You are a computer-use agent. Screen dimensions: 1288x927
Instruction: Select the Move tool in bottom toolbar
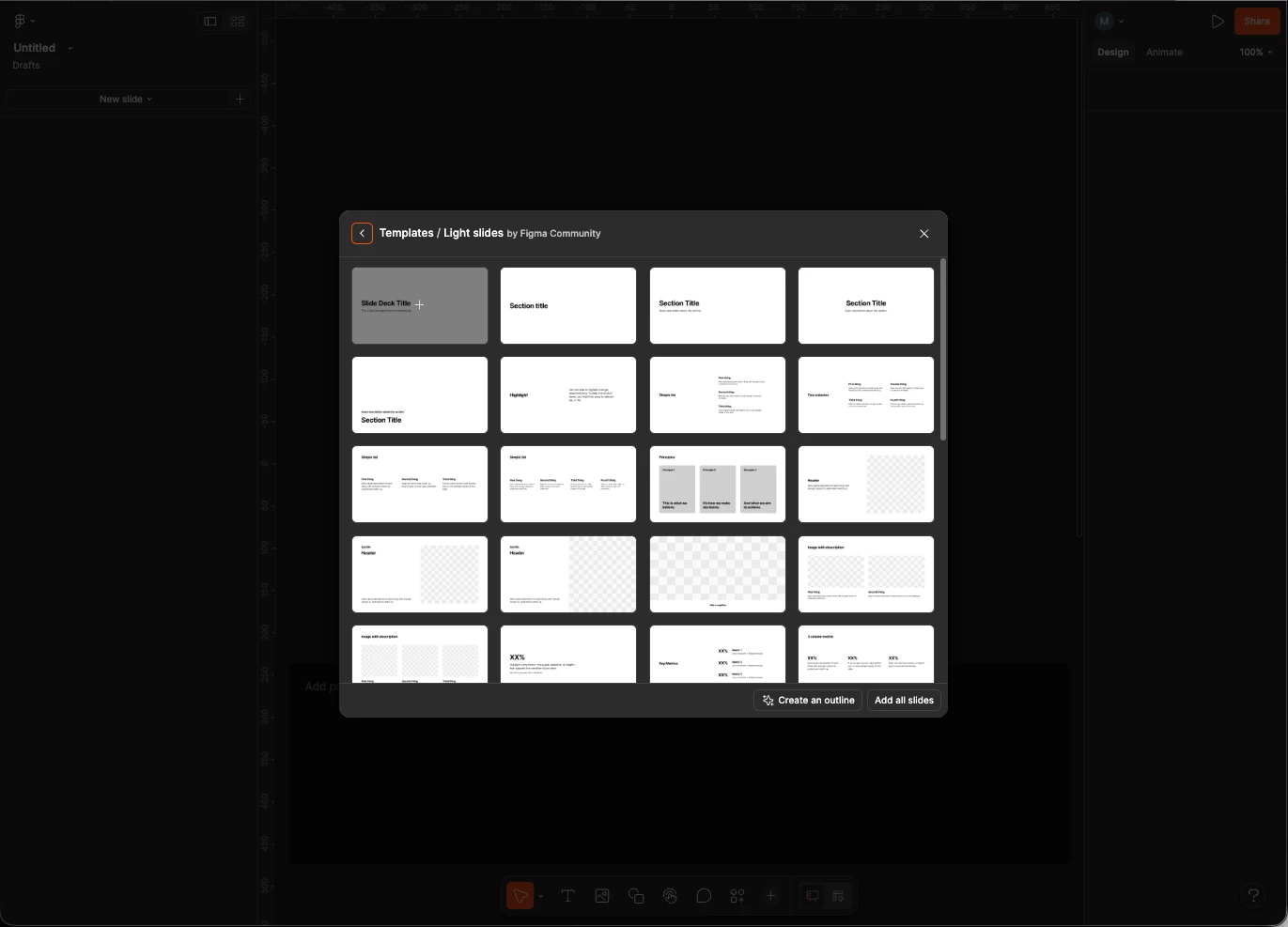pos(520,896)
